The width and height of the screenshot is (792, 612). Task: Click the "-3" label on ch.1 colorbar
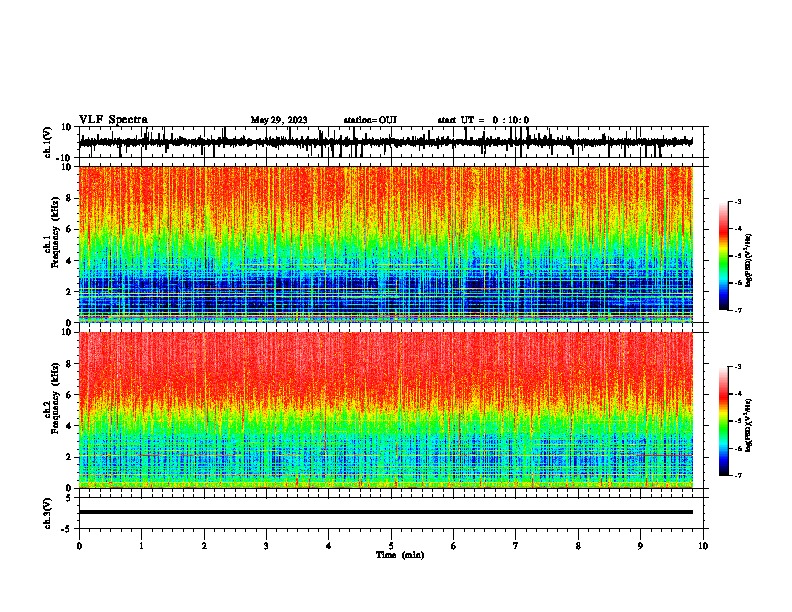[737, 201]
